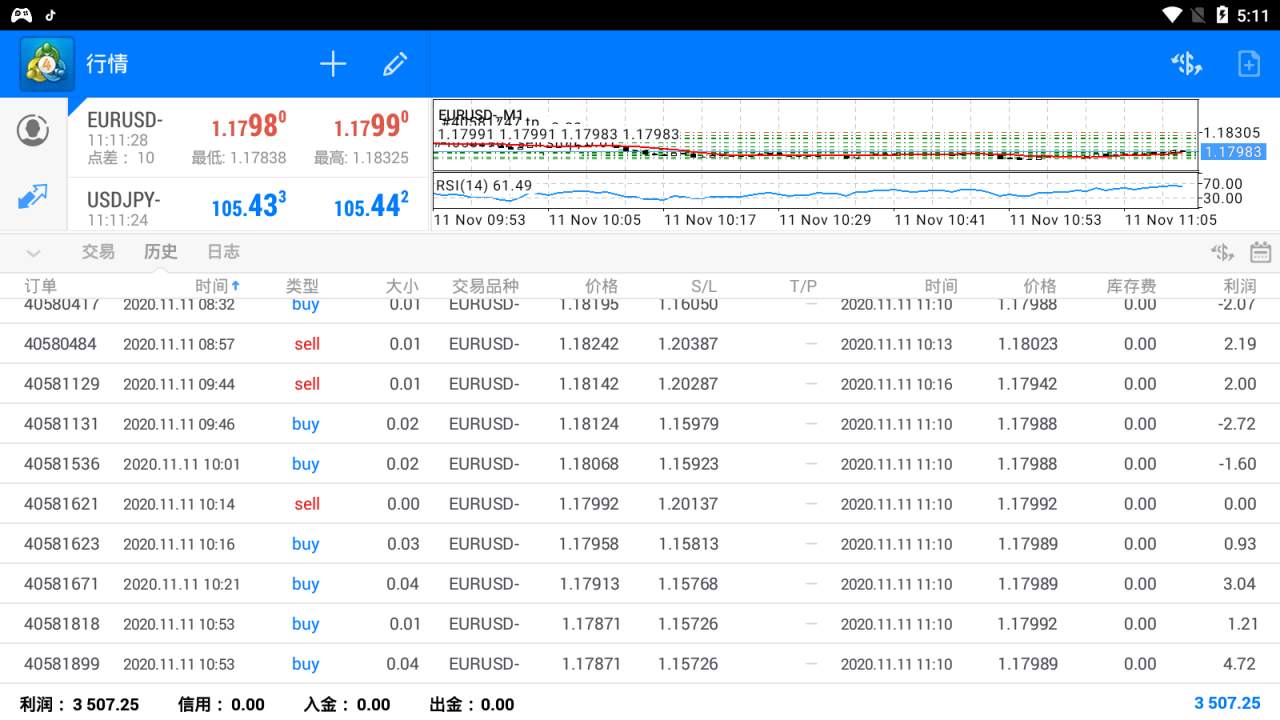
Task: Sort by the 订单 column header
Action: coord(41,286)
